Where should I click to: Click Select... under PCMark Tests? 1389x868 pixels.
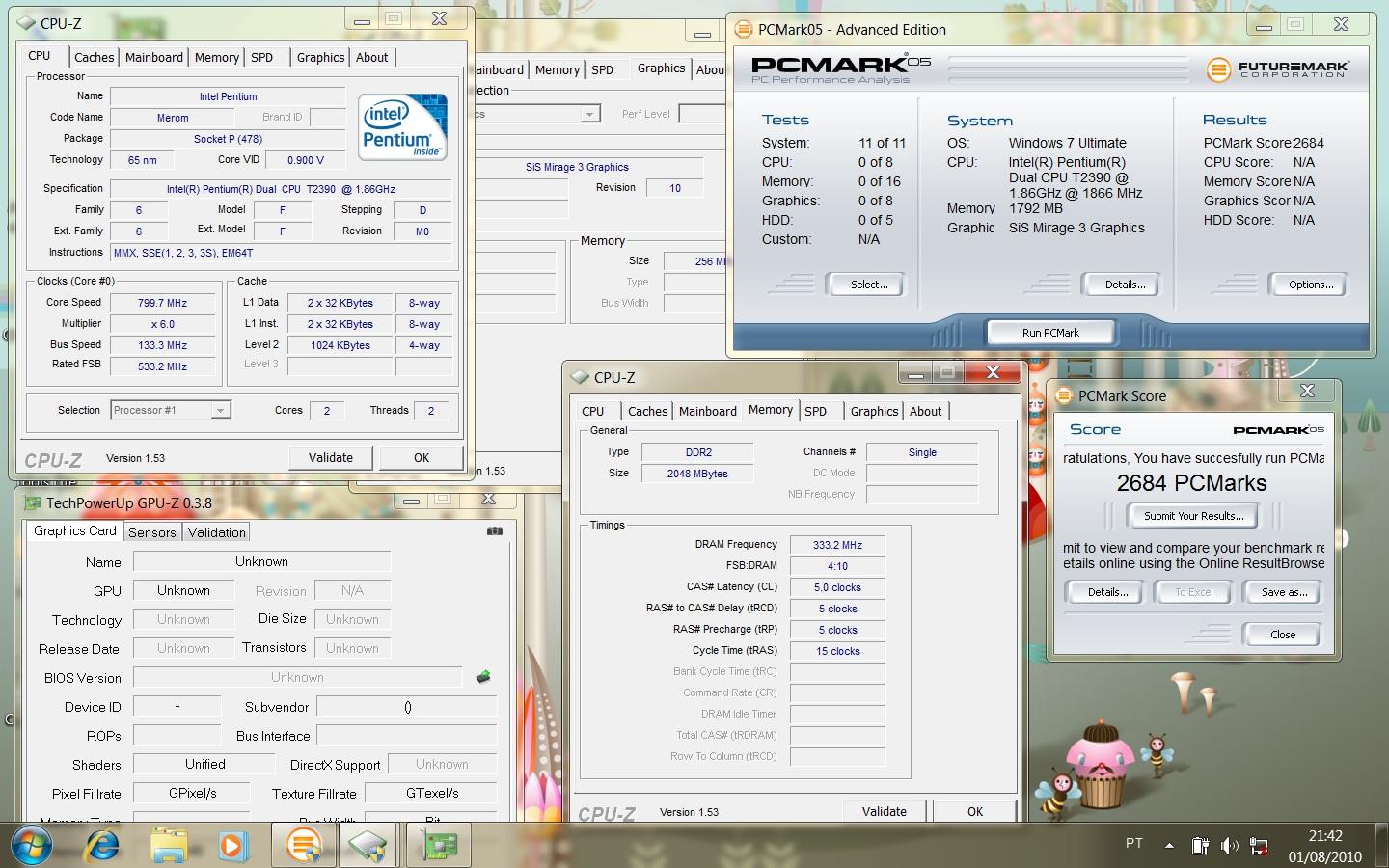[869, 285]
